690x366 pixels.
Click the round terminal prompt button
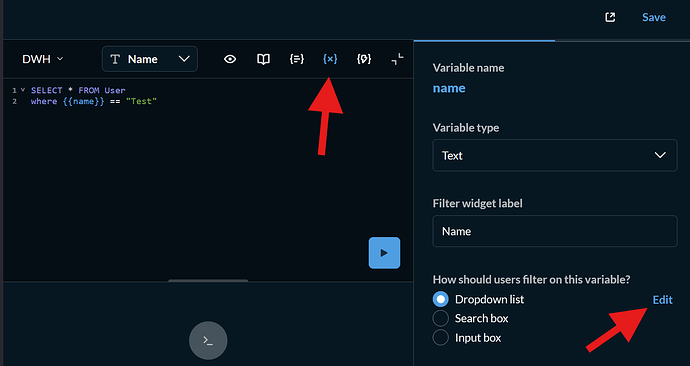click(208, 340)
